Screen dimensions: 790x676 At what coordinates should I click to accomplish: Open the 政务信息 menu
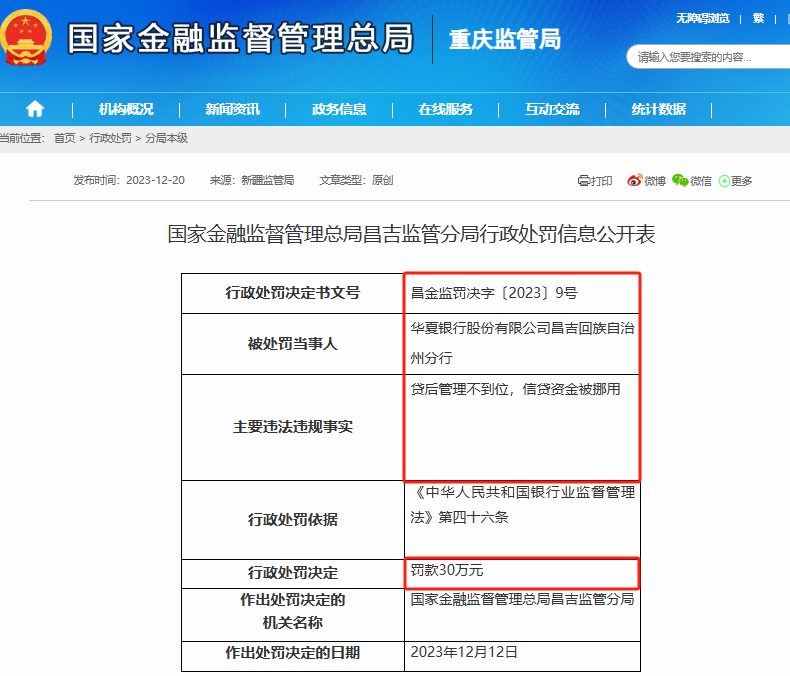pyautogui.click(x=339, y=109)
